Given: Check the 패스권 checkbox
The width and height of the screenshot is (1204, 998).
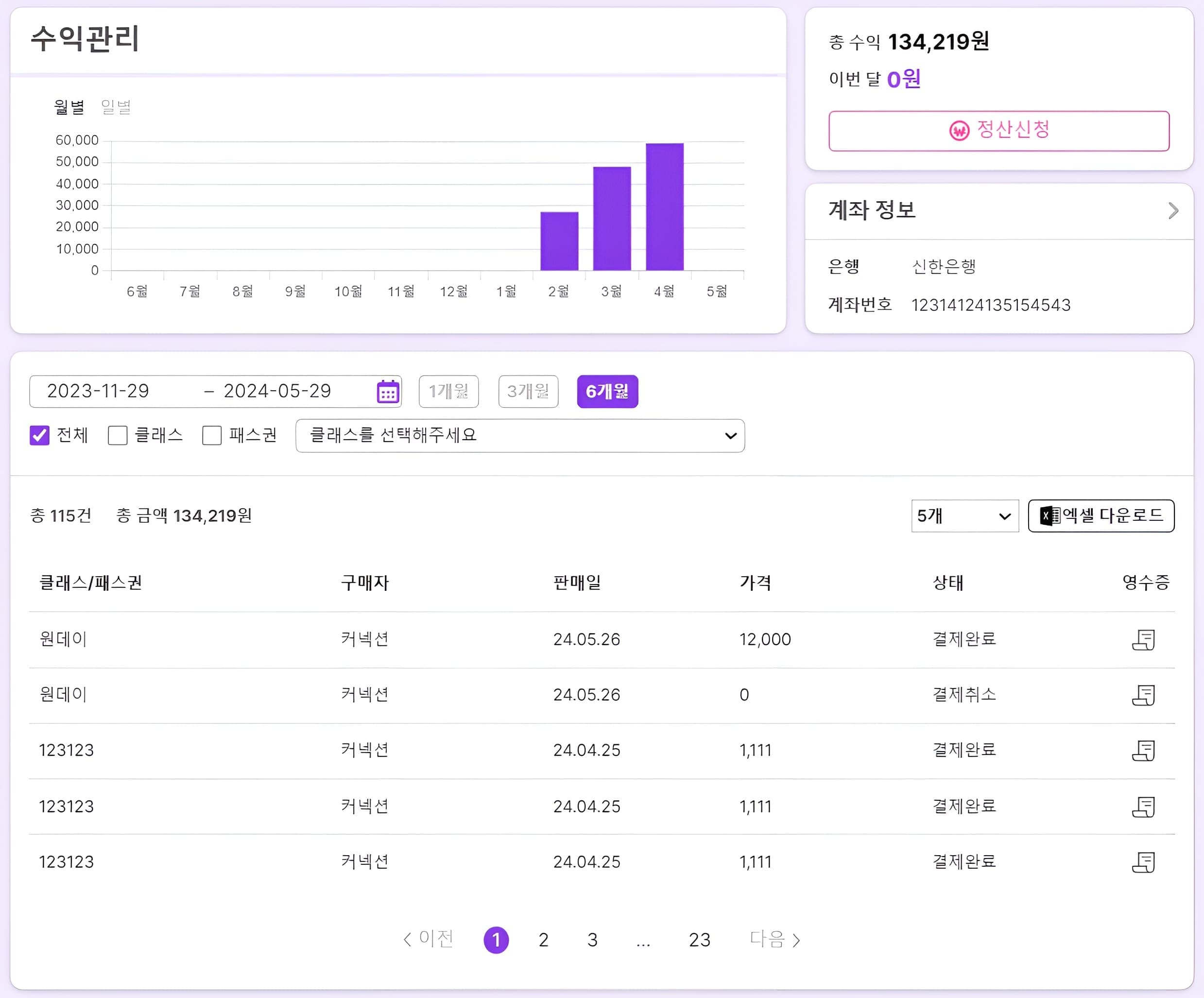Looking at the screenshot, I should (211, 436).
